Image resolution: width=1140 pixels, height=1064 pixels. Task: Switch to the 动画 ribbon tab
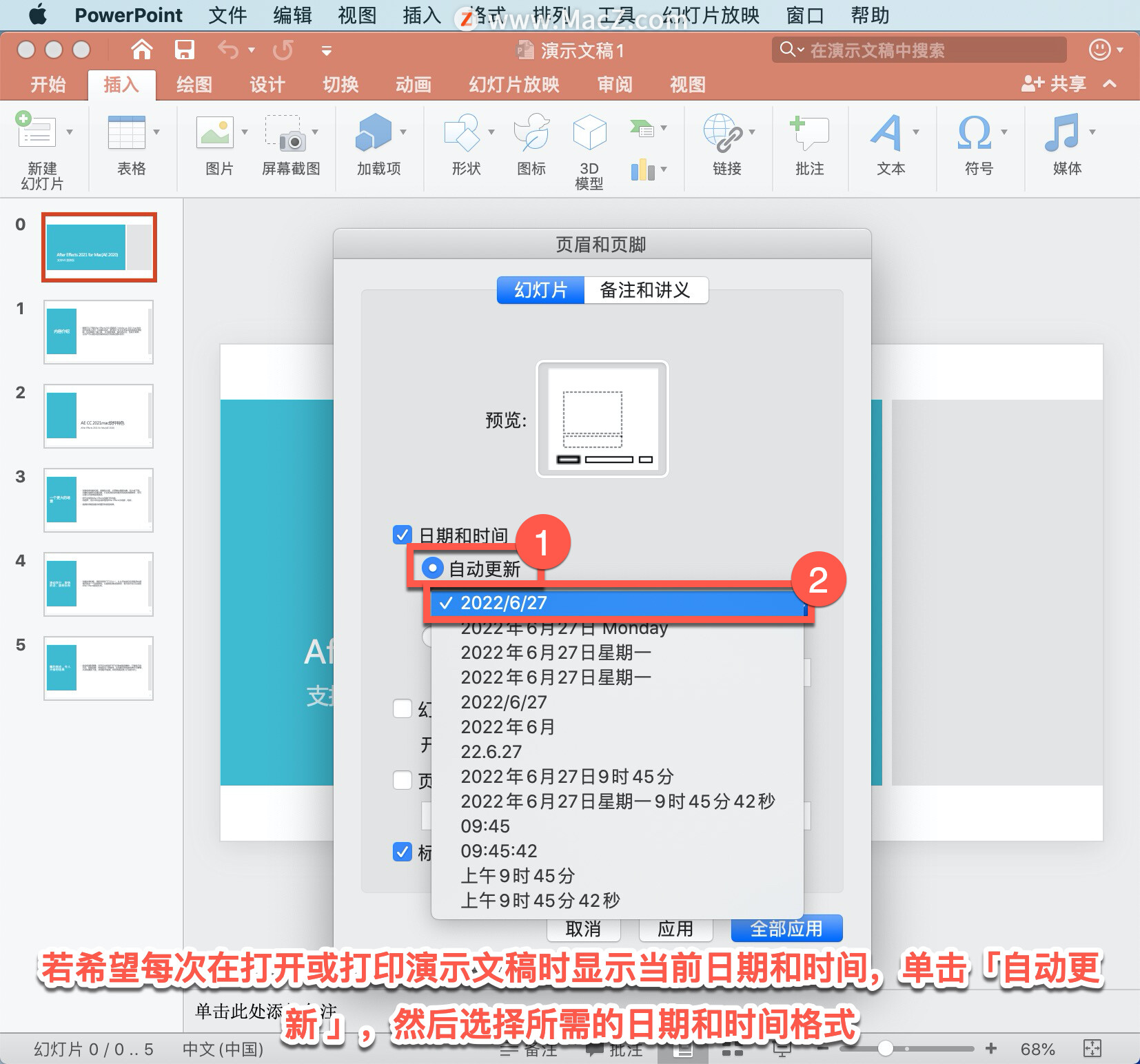coord(414,84)
